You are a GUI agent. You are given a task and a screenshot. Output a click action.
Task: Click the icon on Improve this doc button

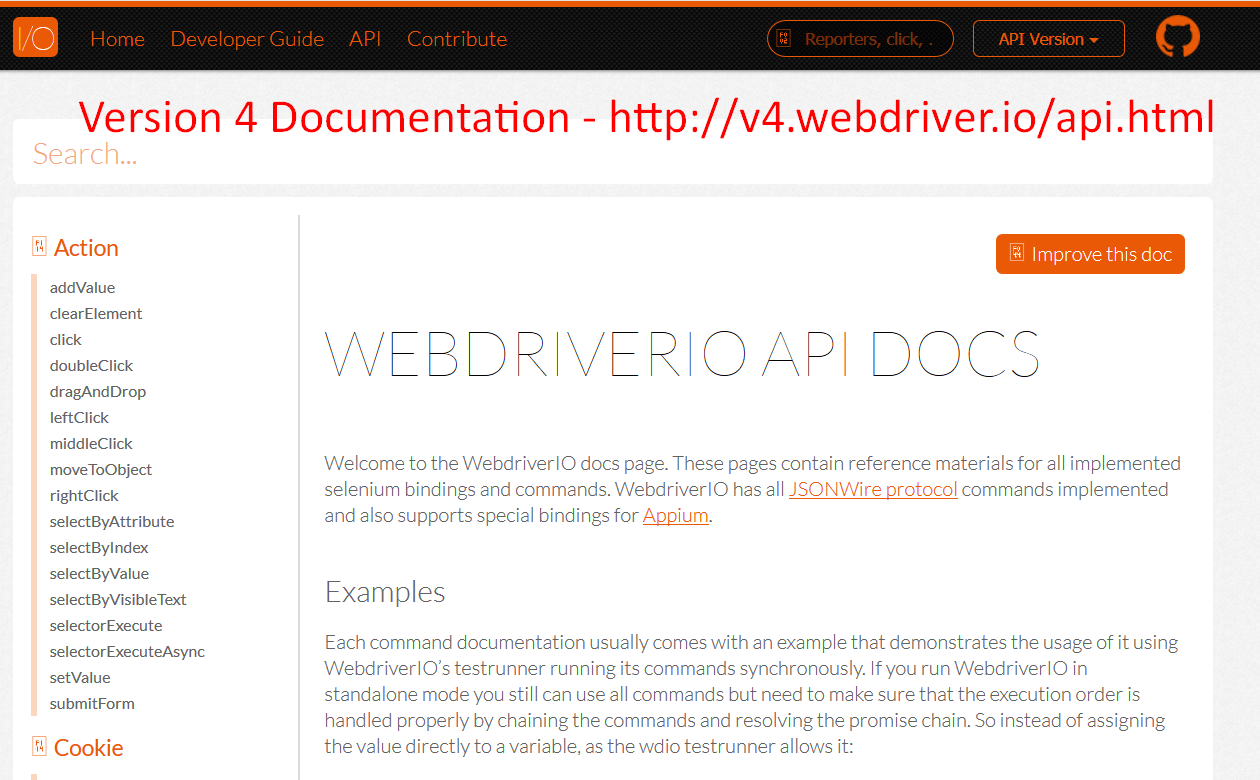point(1016,253)
